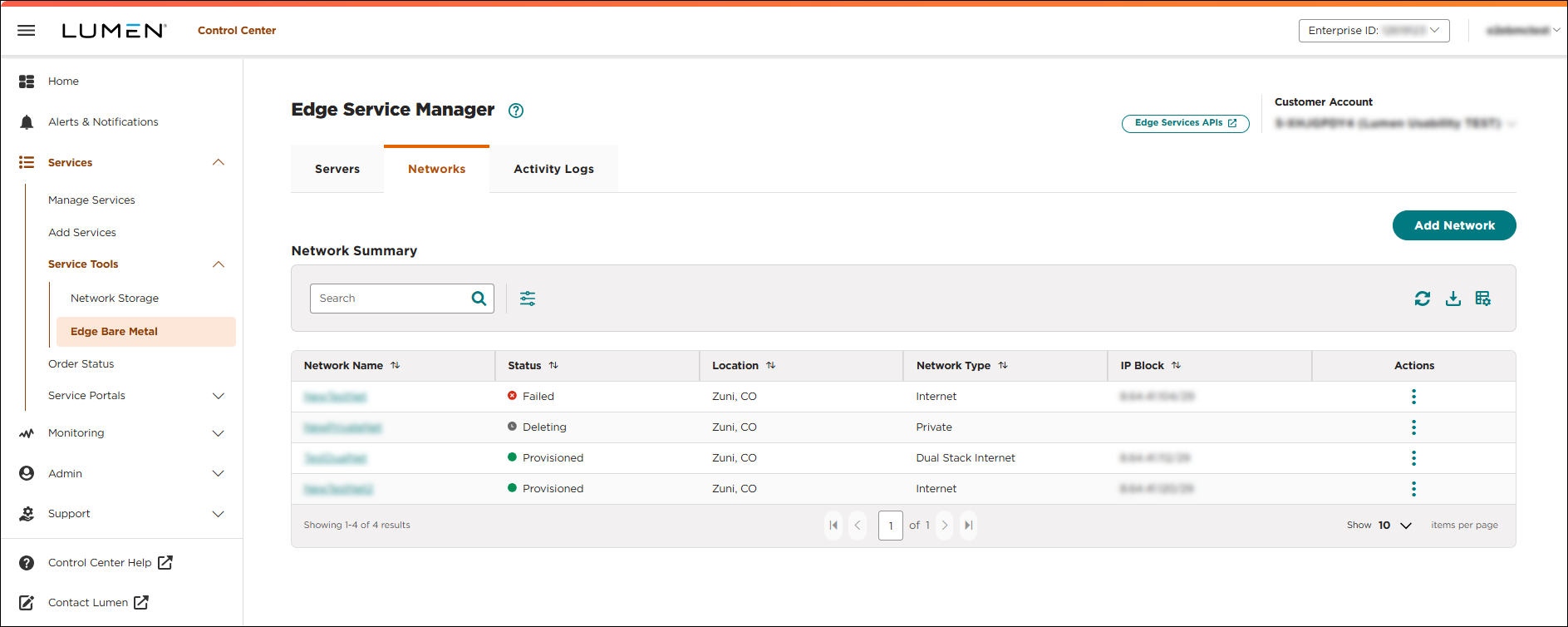
Task: Expand the Monitoring section
Action: click(x=219, y=433)
